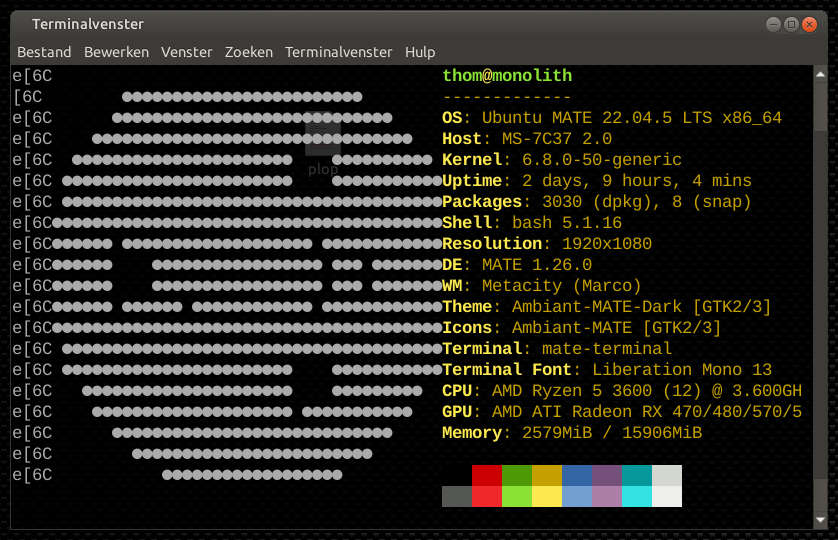Click the Theme line Ambiant-MATE-Dark
The image size is (838, 540).
(607, 307)
